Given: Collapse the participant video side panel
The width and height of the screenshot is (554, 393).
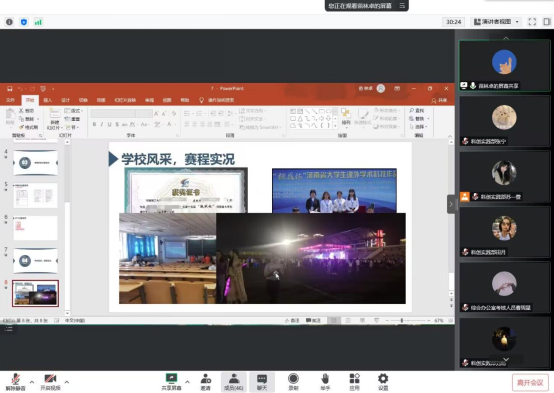Looking at the screenshot, I should pyautogui.click(x=451, y=204).
